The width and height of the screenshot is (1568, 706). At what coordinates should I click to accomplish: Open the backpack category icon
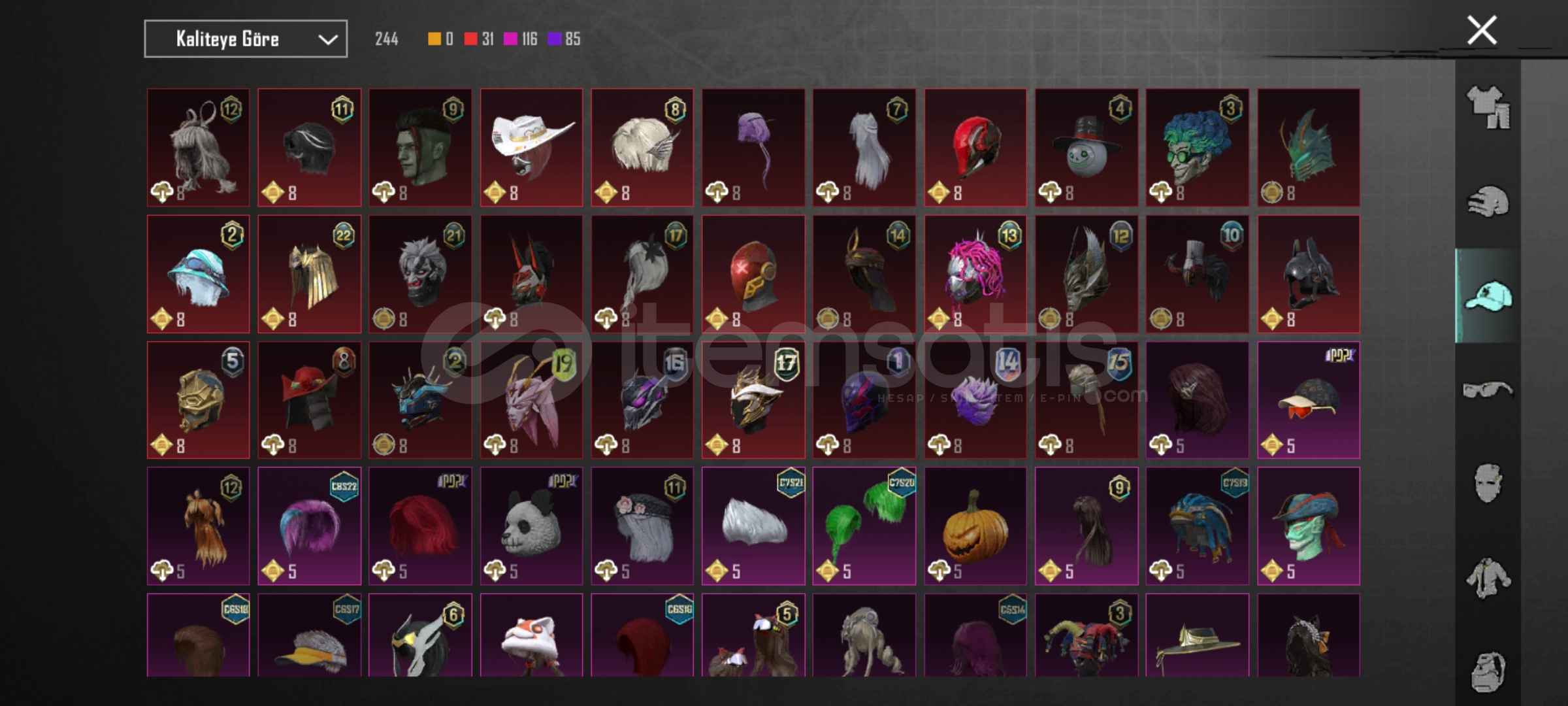click(1488, 671)
